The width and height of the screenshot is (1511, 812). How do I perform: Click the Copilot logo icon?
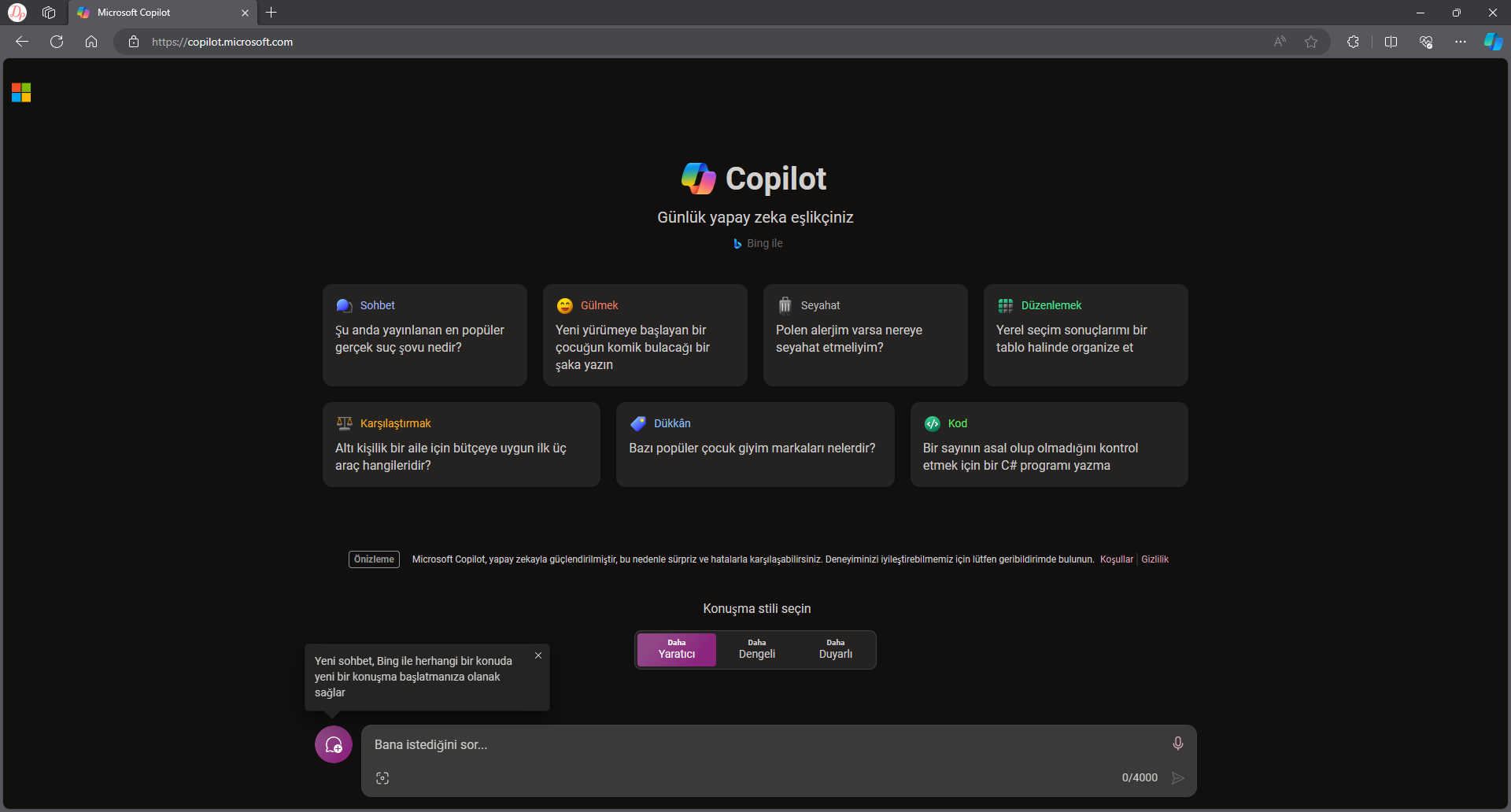(x=699, y=179)
